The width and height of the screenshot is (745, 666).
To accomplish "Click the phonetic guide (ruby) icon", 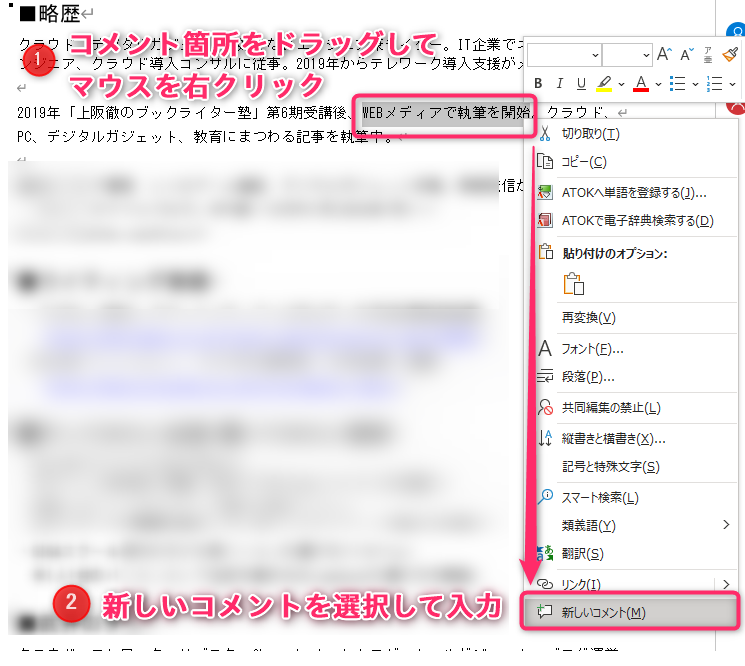I will click(x=708, y=54).
